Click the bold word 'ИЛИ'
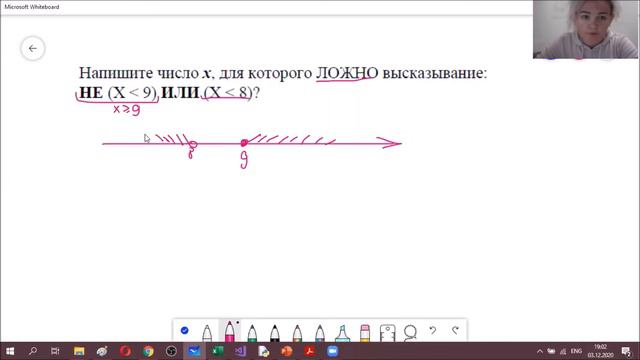This screenshot has height=360, width=640. pyautogui.click(x=180, y=93)
